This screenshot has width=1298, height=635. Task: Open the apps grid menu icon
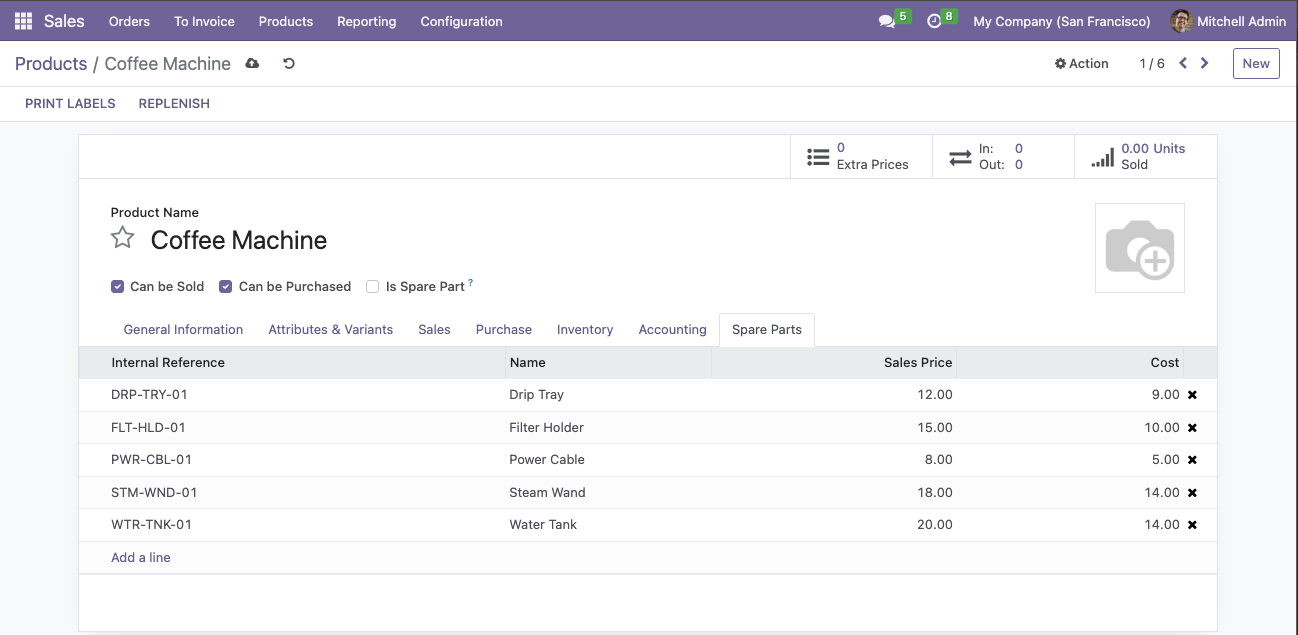click(23, 21)
